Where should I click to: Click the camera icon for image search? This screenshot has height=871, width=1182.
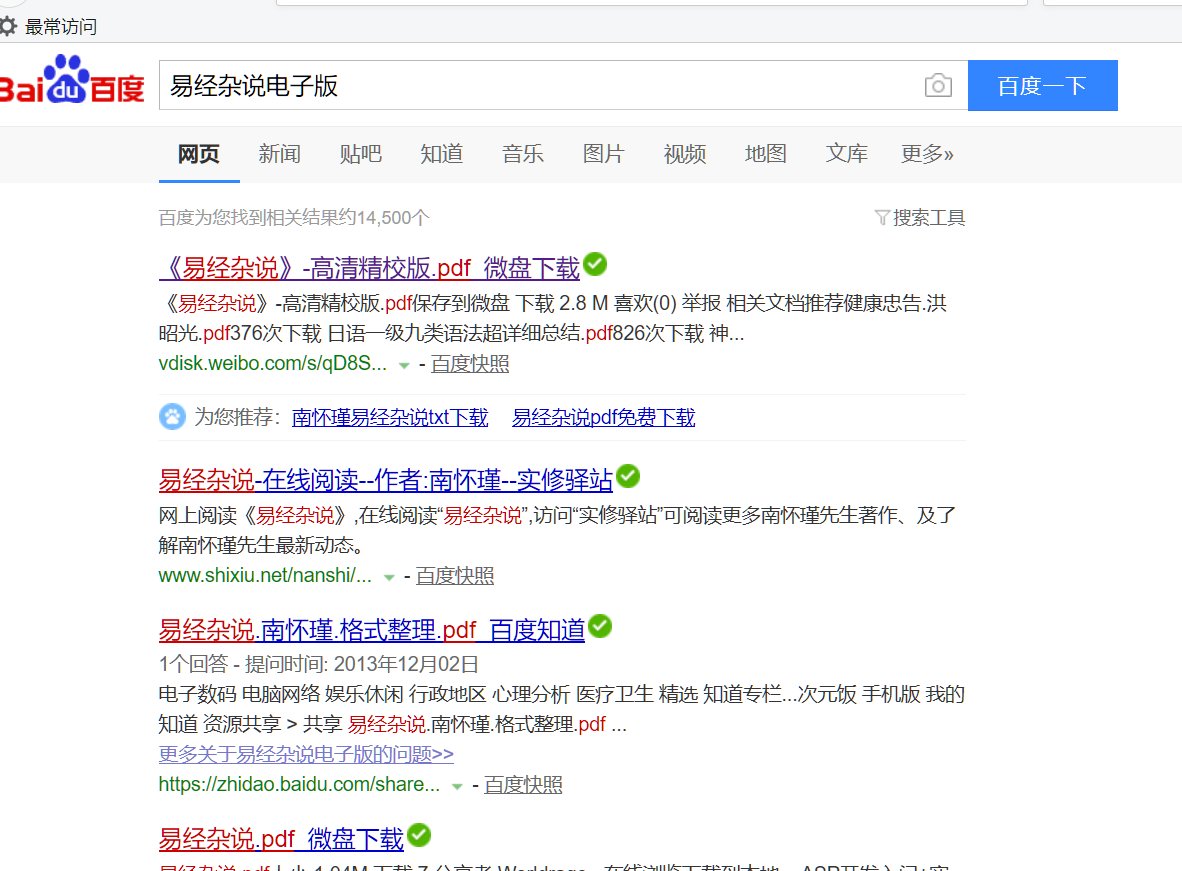(938, 86)
